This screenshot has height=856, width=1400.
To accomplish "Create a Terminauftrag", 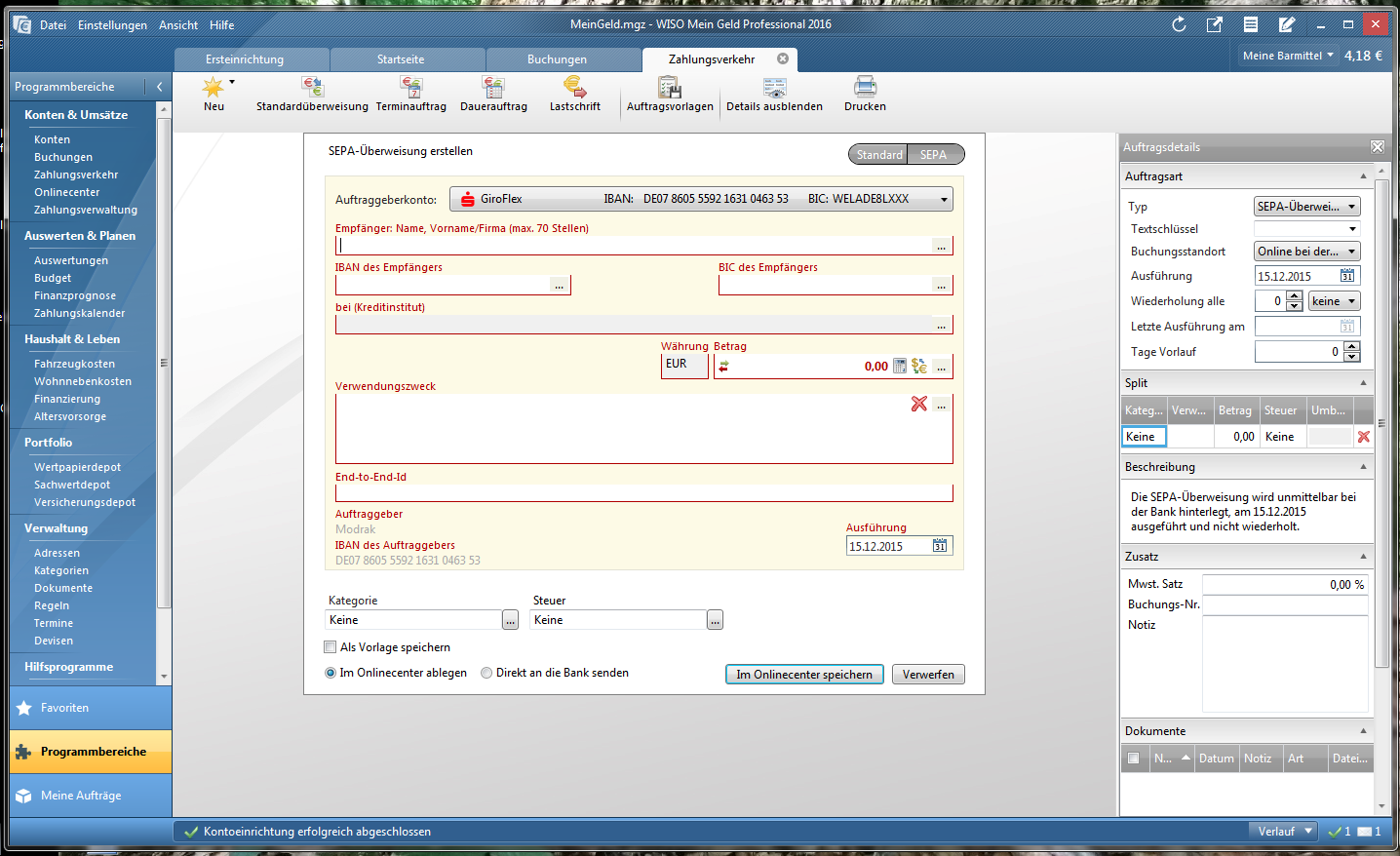I will [410, 95].
